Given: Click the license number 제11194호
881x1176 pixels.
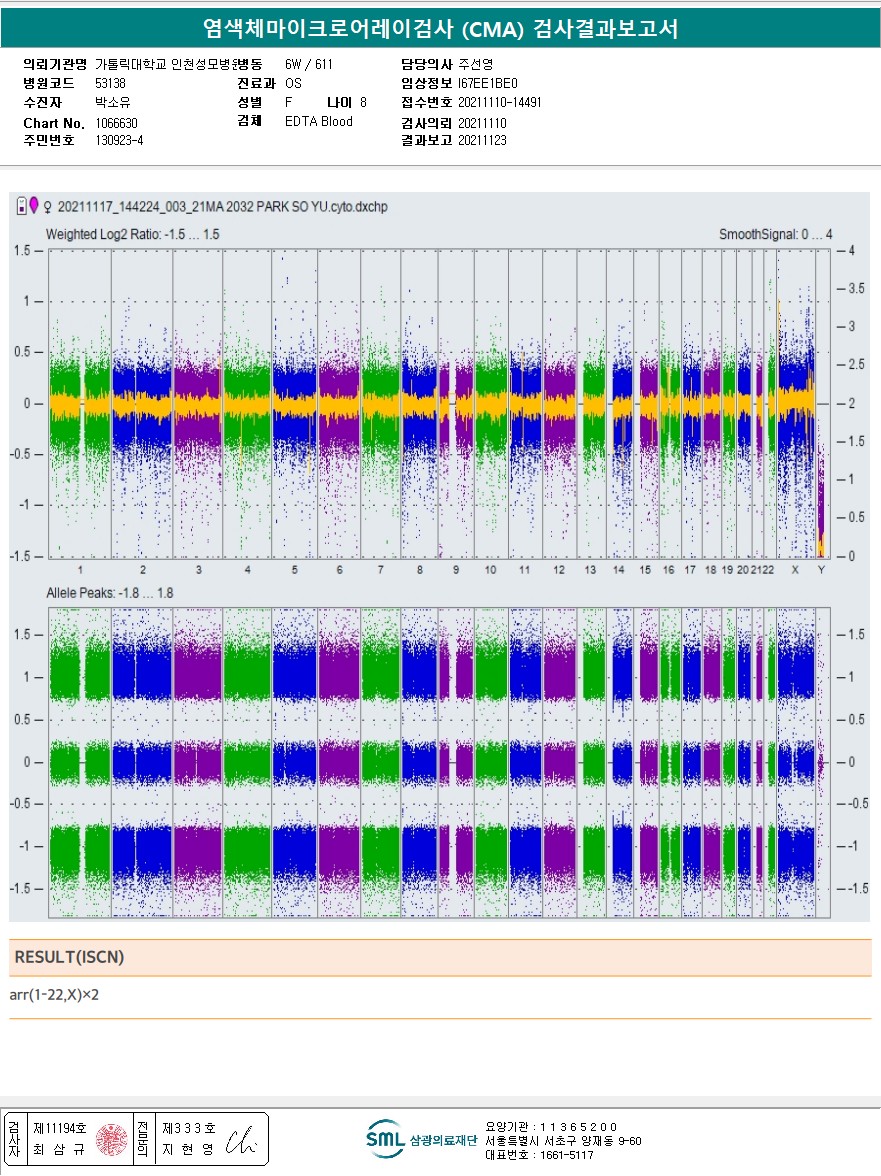Looking at the screenshot, I should point(60,1128).
